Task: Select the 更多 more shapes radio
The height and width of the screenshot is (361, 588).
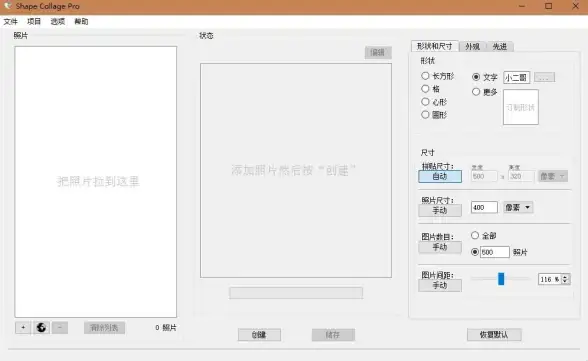Action: (476, 91)
